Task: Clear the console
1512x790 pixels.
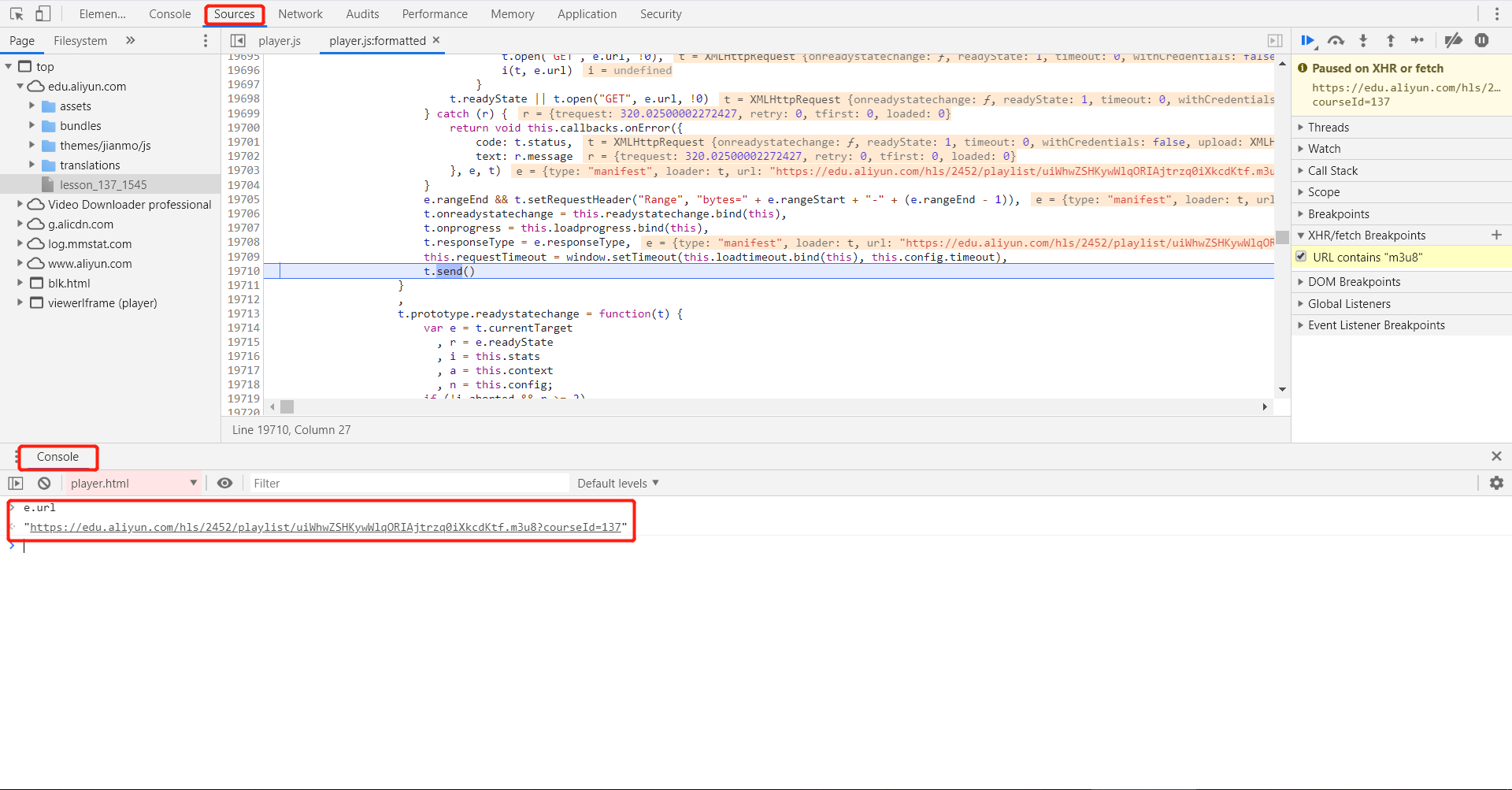Action: (x=44, y=483)
